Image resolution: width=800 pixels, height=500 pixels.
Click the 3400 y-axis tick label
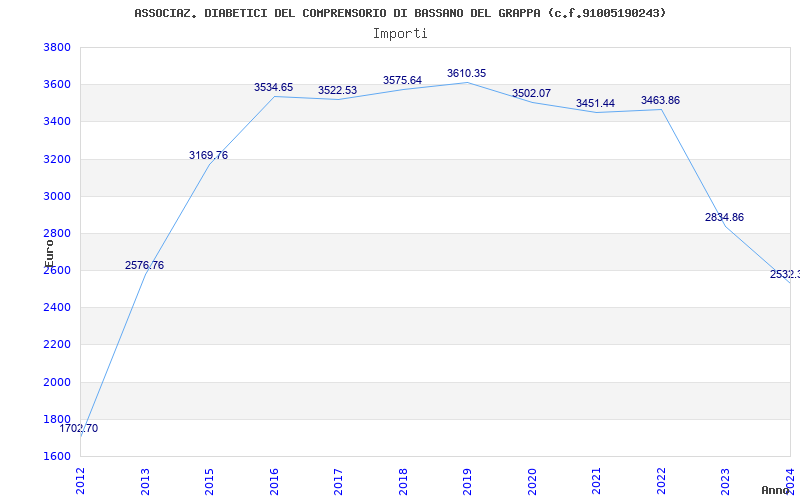coord(57,121)
